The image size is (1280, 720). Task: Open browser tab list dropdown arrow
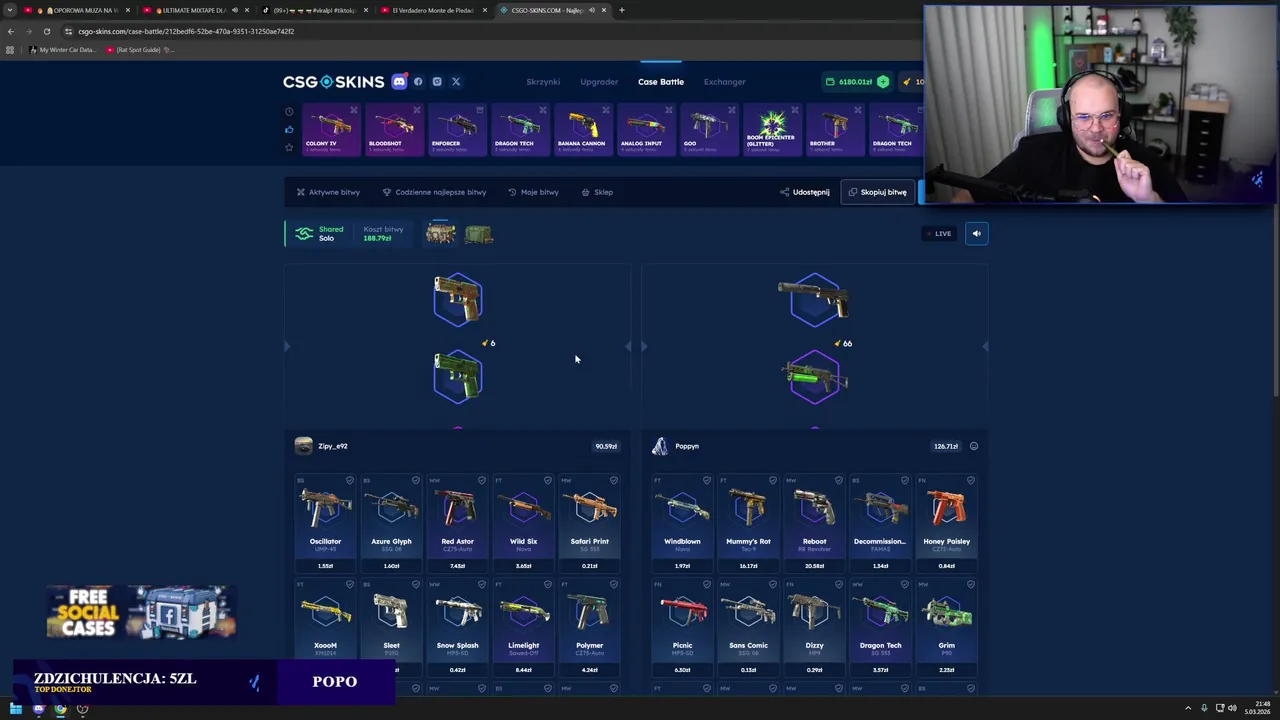10,10
